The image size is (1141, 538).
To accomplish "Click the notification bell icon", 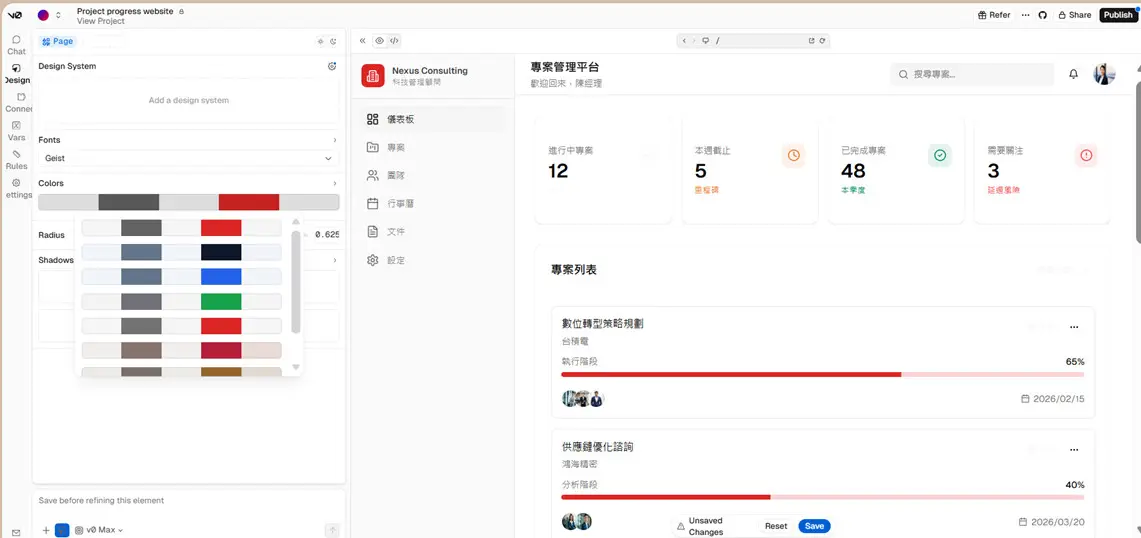I will click(1073, 74).
